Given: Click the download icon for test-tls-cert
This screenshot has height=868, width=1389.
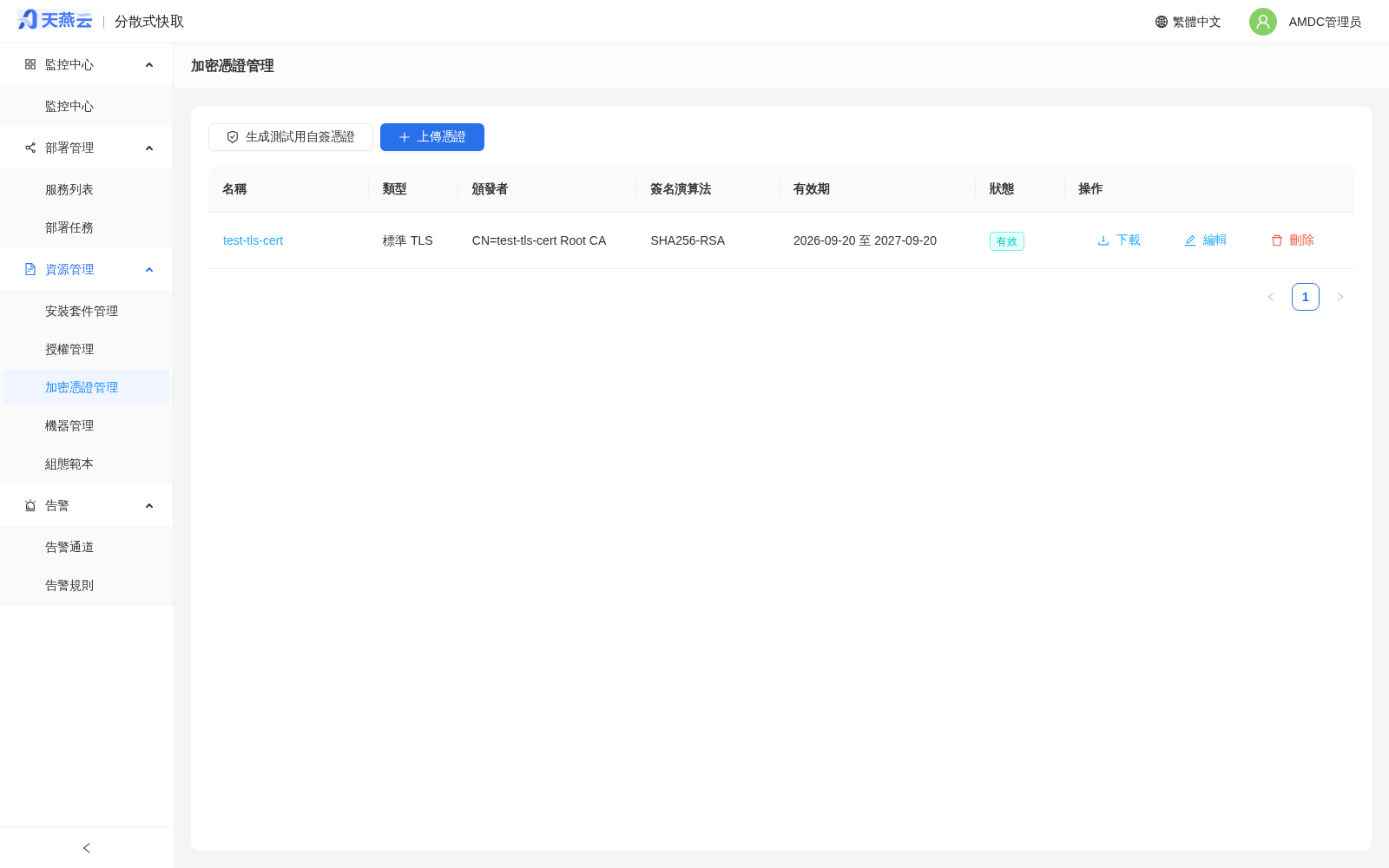Looking at the screenshot, I should (x=1103, y=240).
